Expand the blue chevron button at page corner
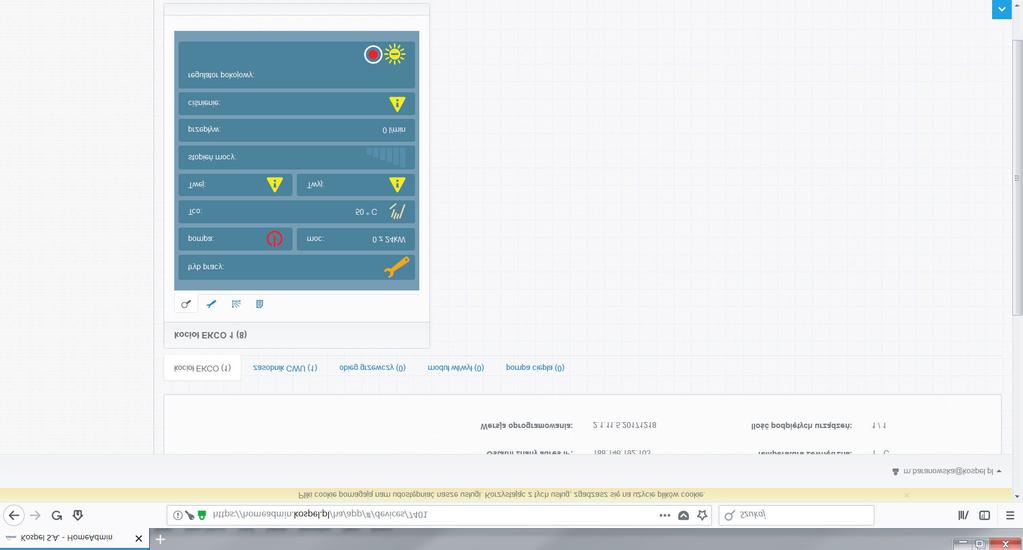The width and height of the screenshot is (1023, 550). [1001, 9]
